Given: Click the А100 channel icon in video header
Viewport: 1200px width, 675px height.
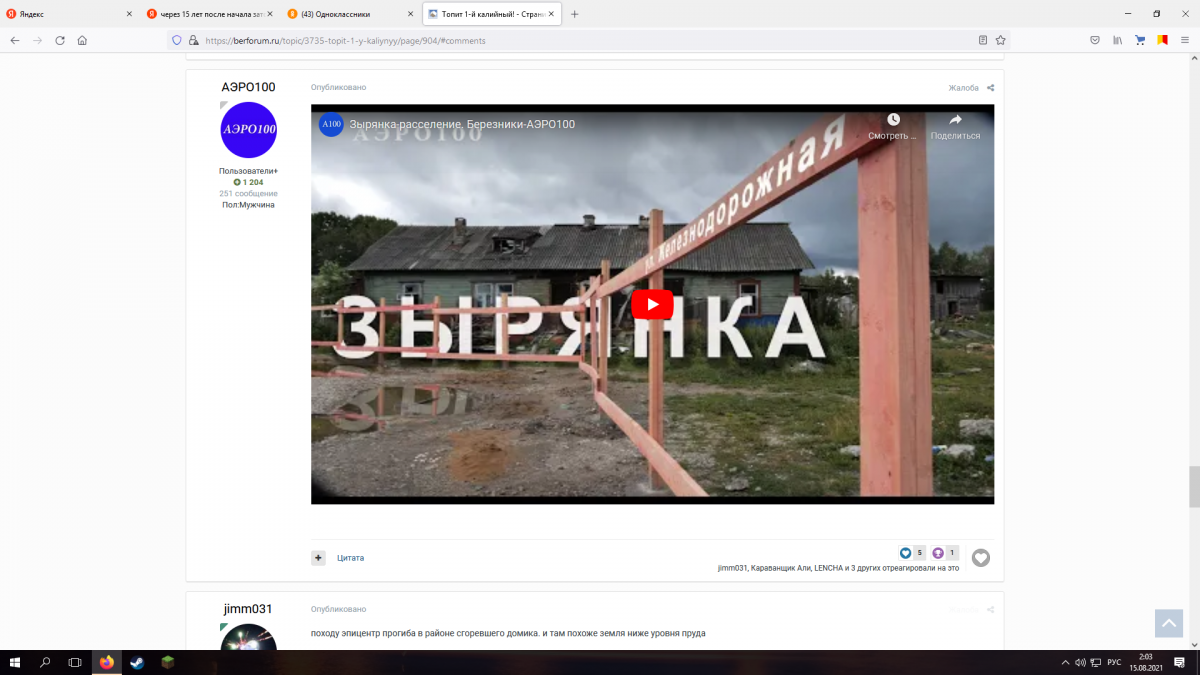Looking at the screenshot, I should [331, 124].
